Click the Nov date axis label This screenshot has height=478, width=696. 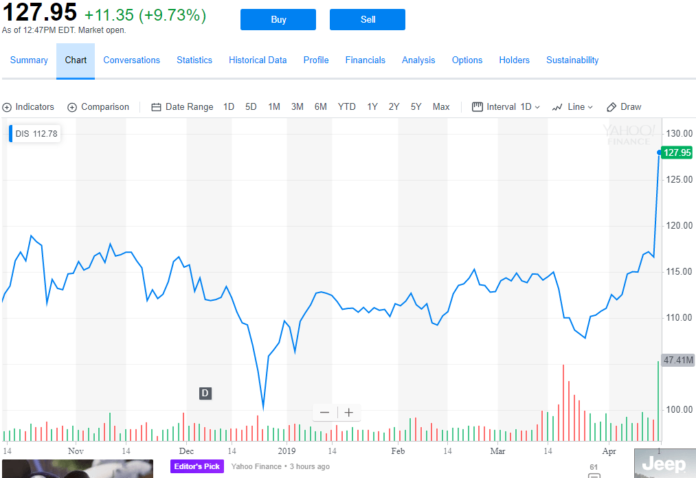pyautogui.click(x=75, y=451)
